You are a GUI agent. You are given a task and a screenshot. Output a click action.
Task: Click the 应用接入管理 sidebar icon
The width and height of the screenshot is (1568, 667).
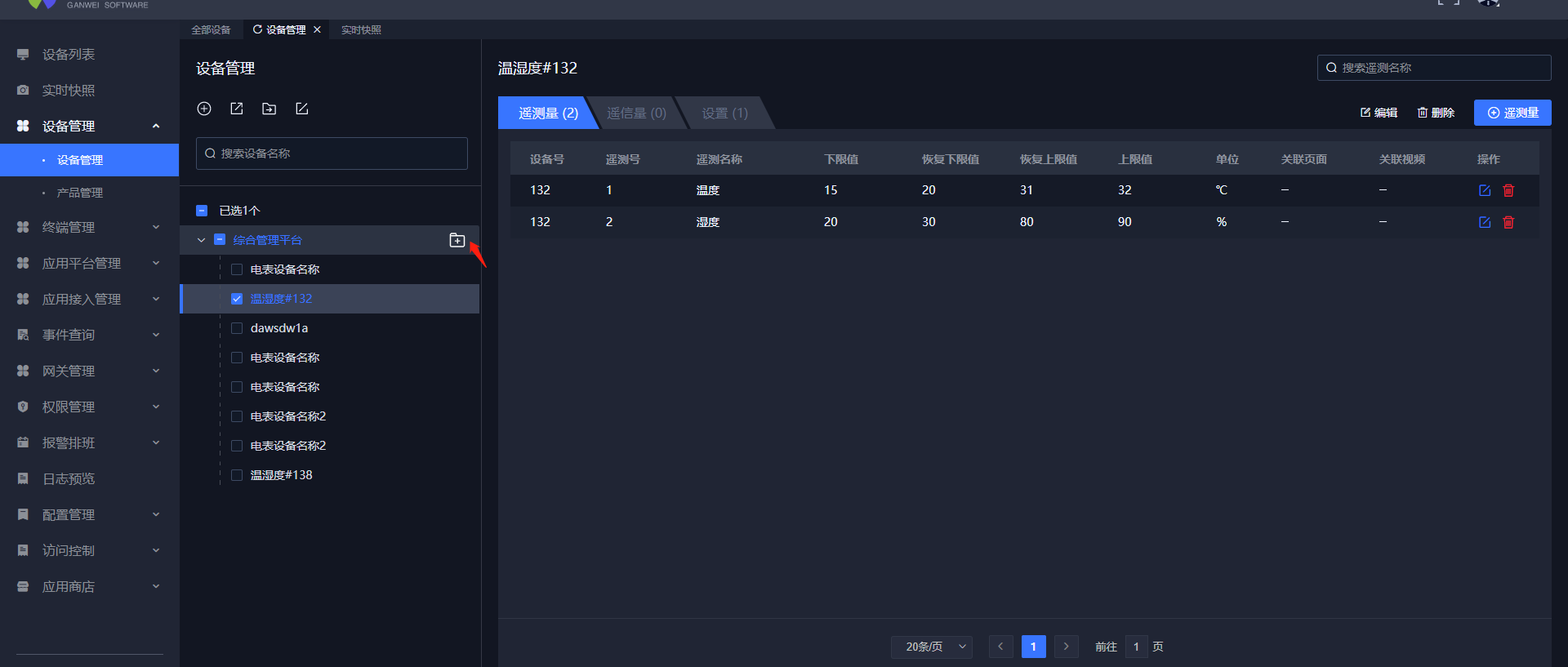click(x=23, y=300)
